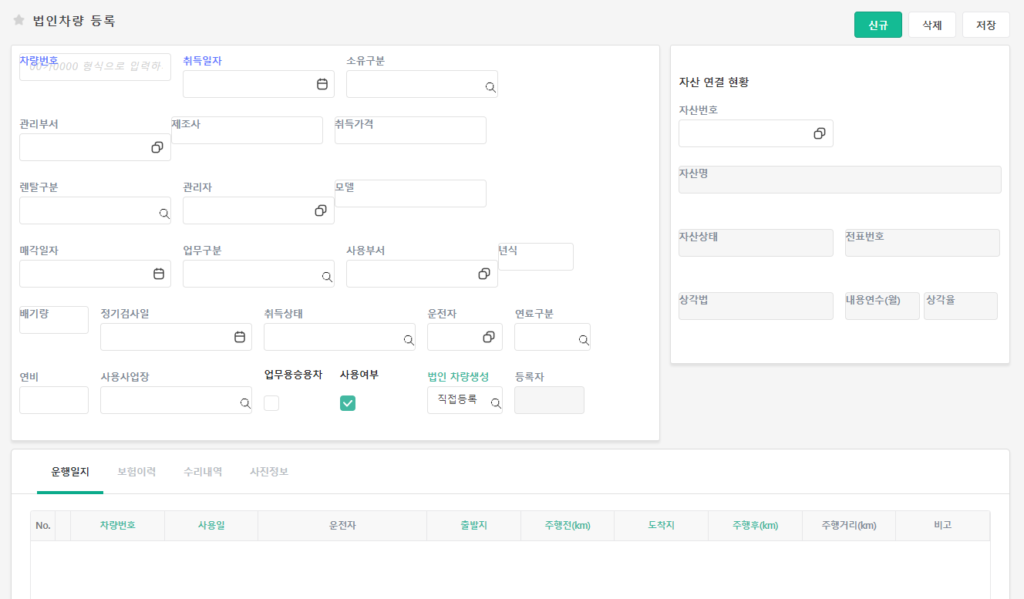Open popup lookup for 운전자 field
The height and width of the screenshot is (599, 1024).
click(489, 337)
